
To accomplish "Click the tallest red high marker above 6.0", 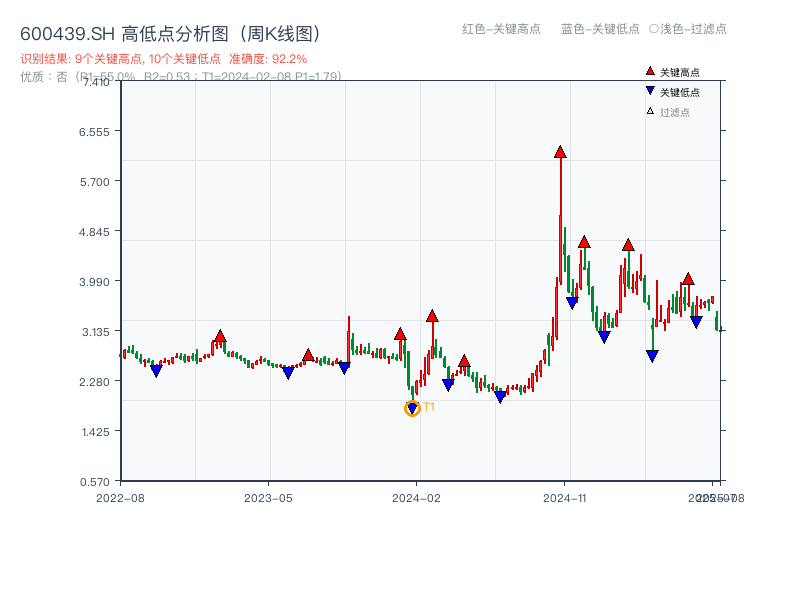I will click(x=560, y=152).
